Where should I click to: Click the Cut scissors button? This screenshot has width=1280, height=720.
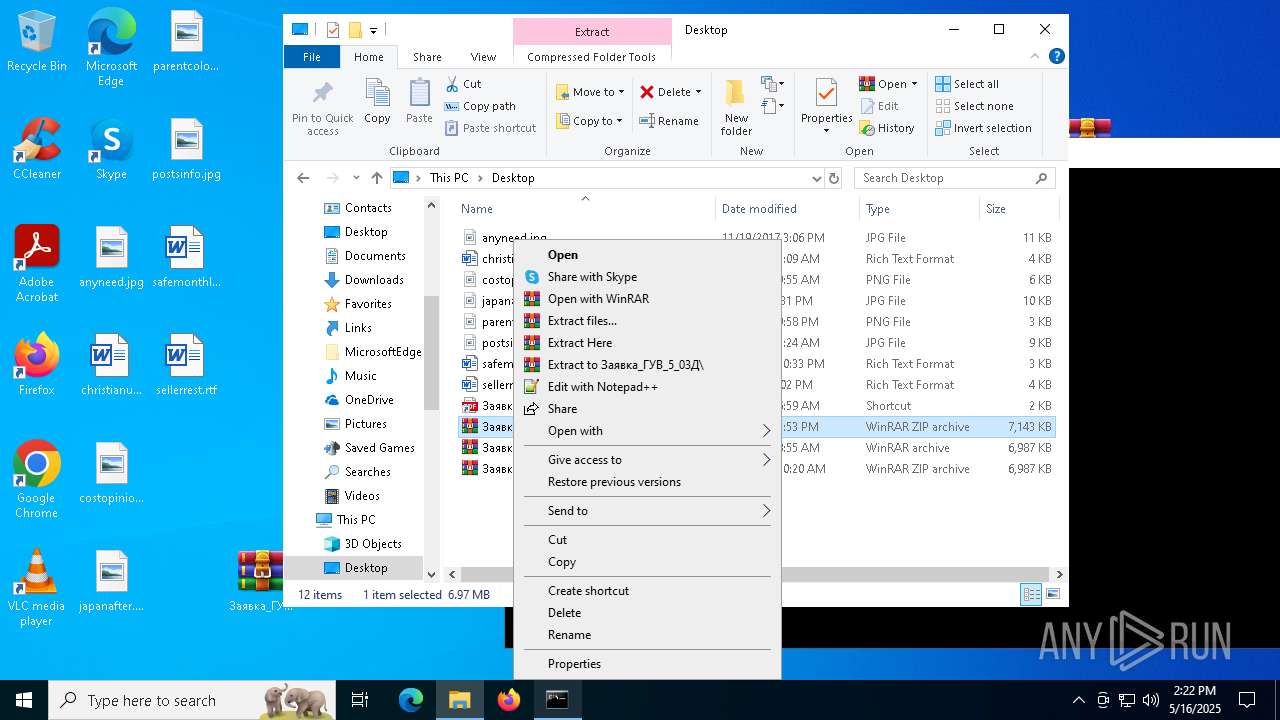pyautogui.click(x=463, y=84)
